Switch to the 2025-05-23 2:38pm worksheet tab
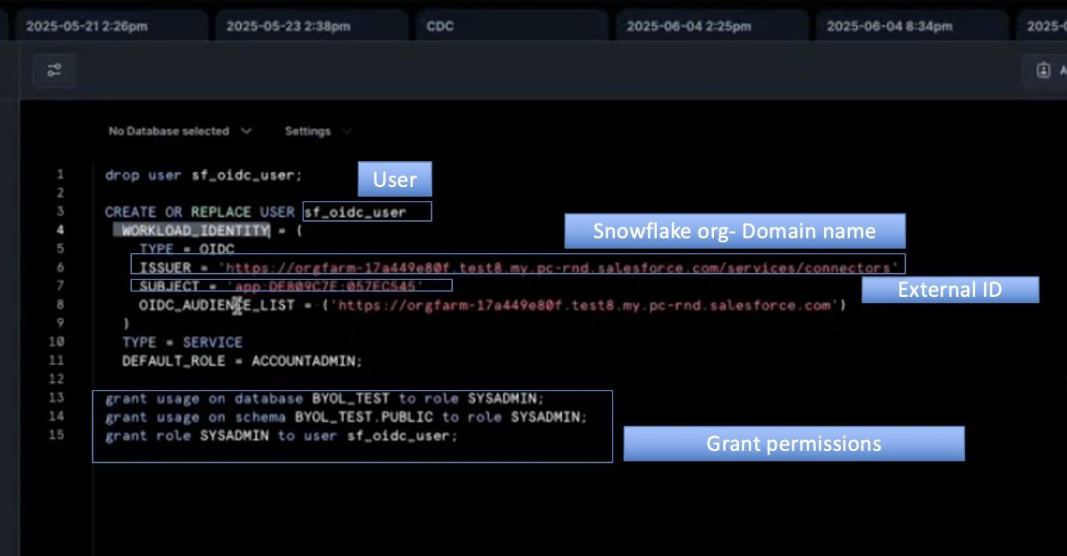The width and height of the screenshot is (1067, 556). 311,27
